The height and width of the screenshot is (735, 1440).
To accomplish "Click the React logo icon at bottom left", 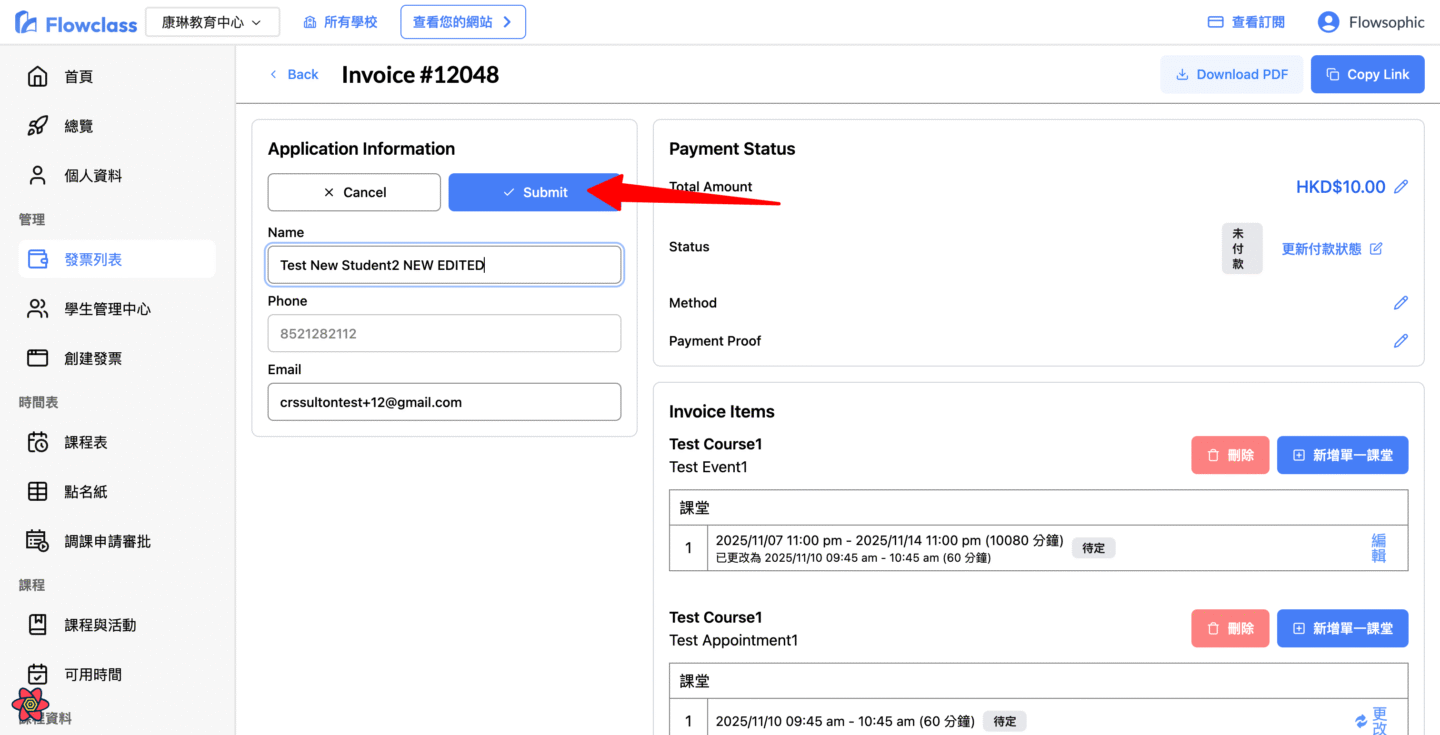I will [x=31, y=704].
